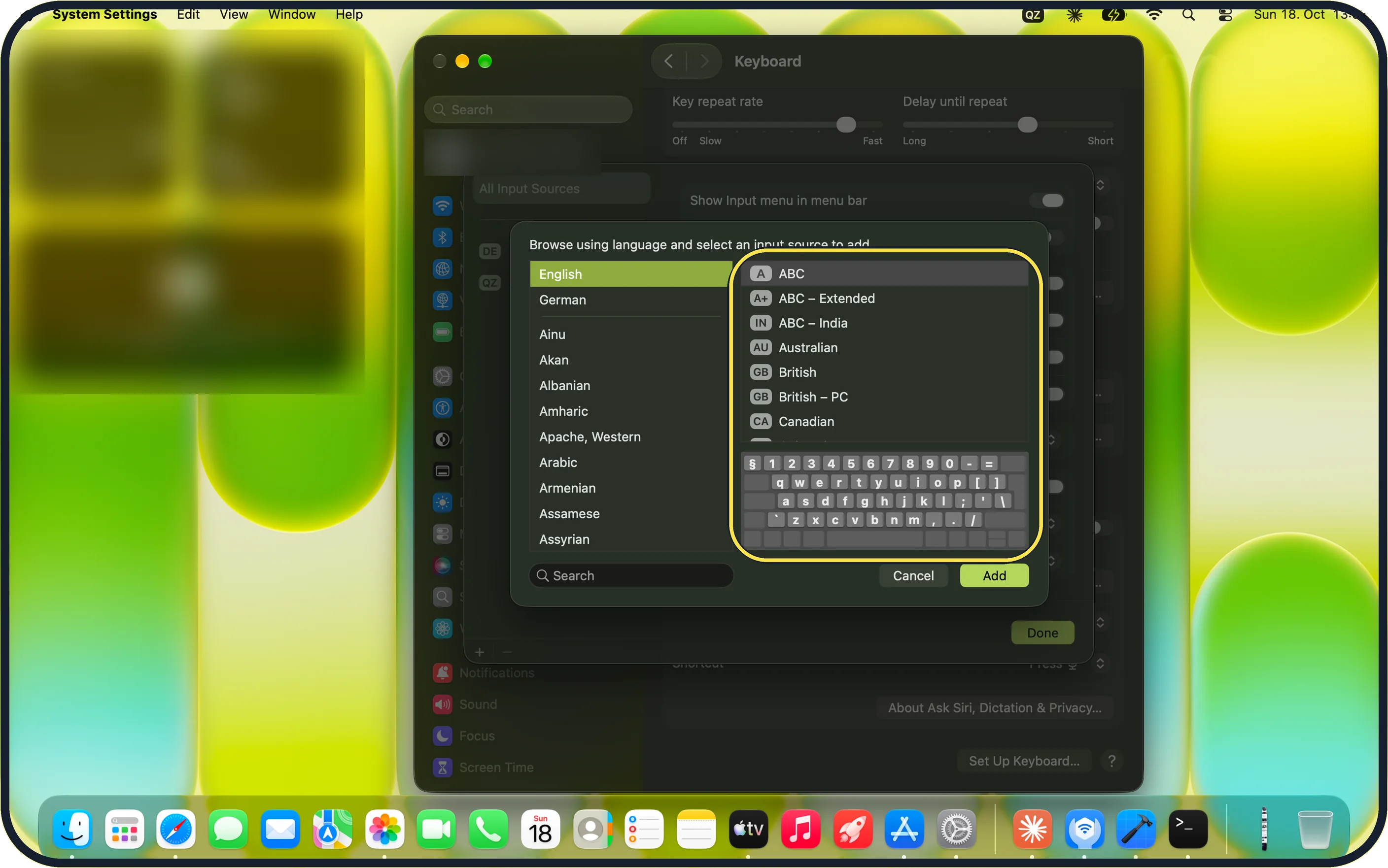Open Calendar showing 18 in Dock
Viewport: 1388px width, 868px height.
coord(540,829)
